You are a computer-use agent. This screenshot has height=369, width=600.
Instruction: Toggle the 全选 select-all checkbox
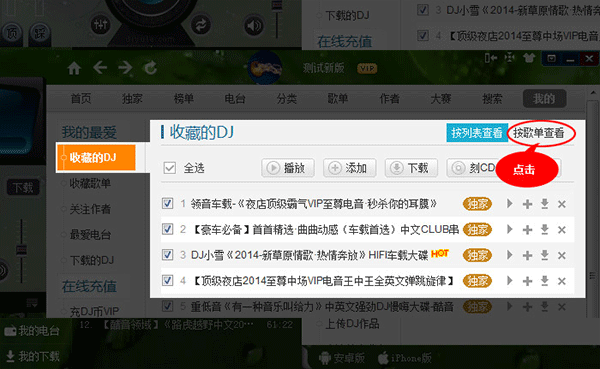(x=170, y=168)
